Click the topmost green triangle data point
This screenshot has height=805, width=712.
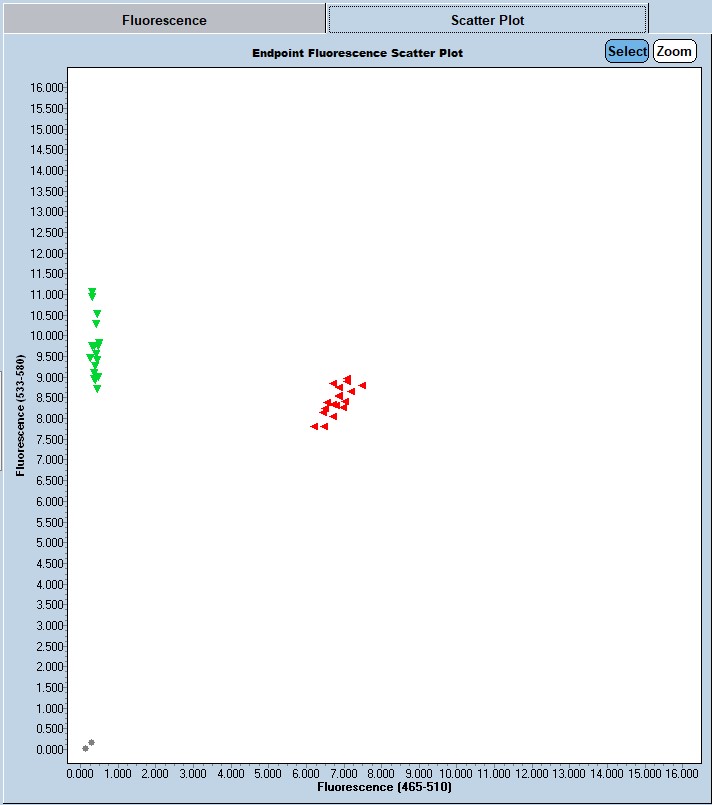[92, 292]
